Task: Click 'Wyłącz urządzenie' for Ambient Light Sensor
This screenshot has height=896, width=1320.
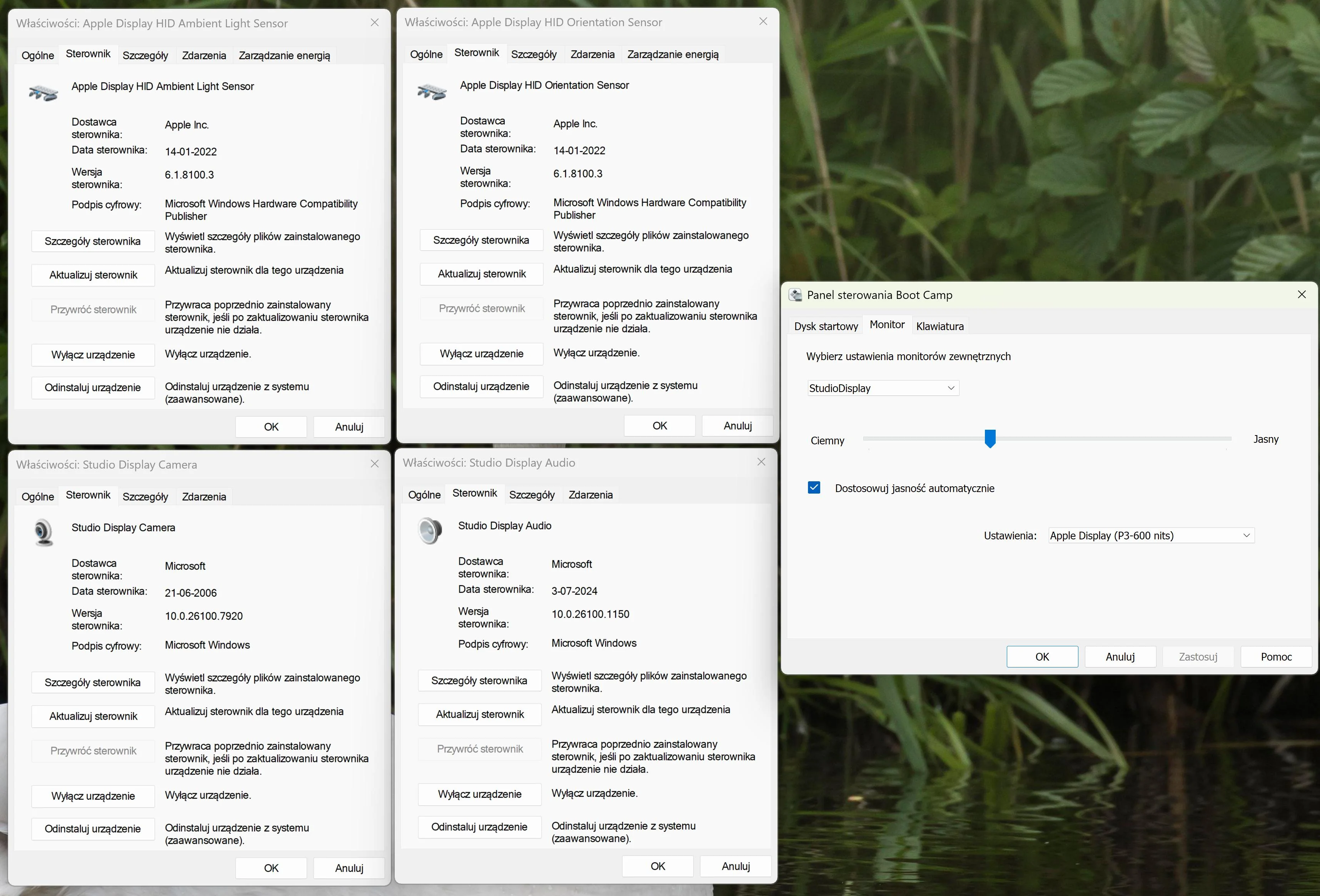Action: (93, 355)
